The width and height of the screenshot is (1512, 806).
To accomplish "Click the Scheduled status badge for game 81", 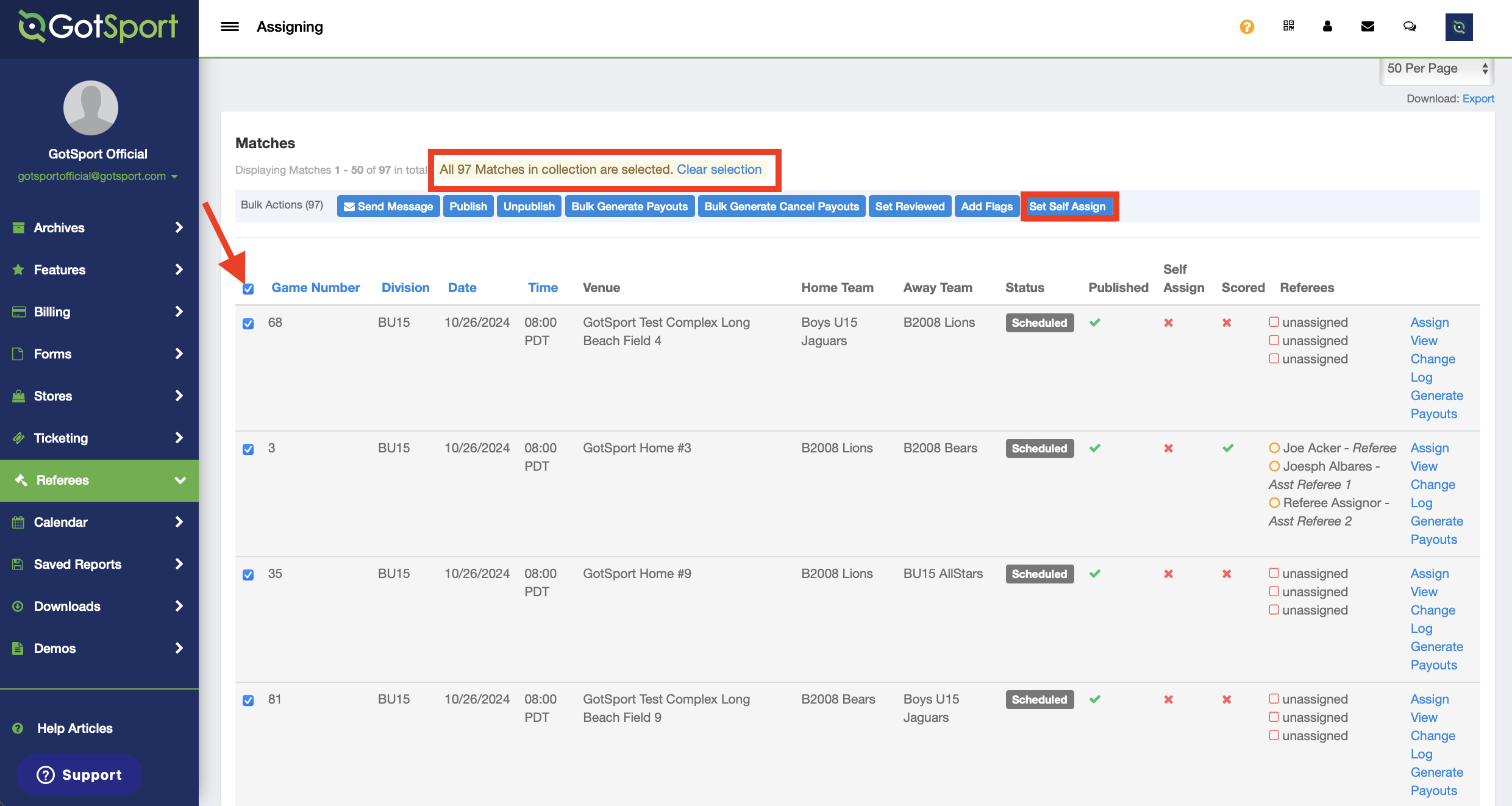I will [x=1039, y=700].
